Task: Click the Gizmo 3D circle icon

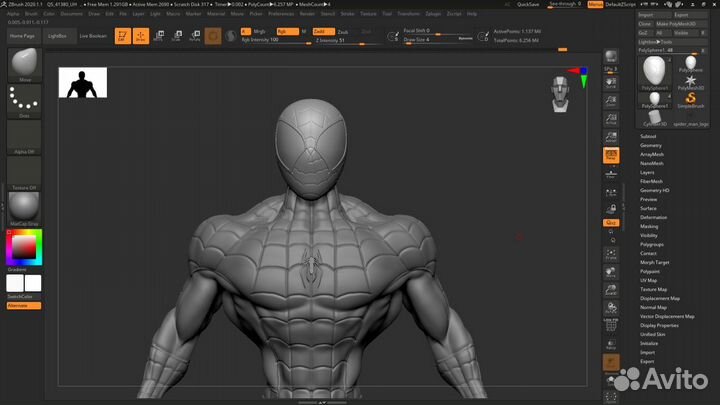Action: click(213, 36)
